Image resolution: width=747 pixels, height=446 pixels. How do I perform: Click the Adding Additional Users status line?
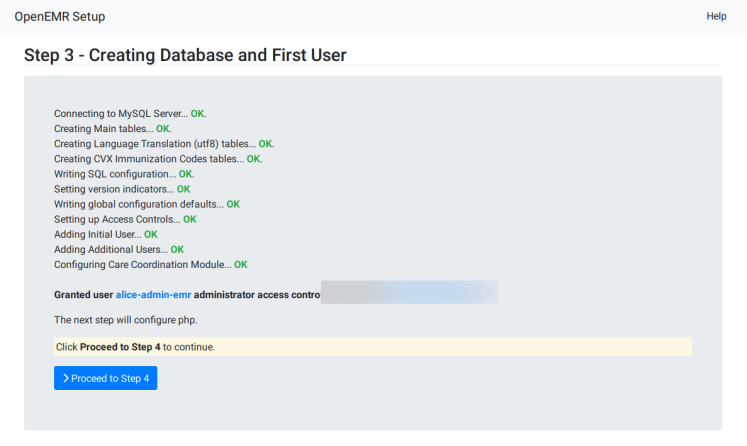click(118, 249)
